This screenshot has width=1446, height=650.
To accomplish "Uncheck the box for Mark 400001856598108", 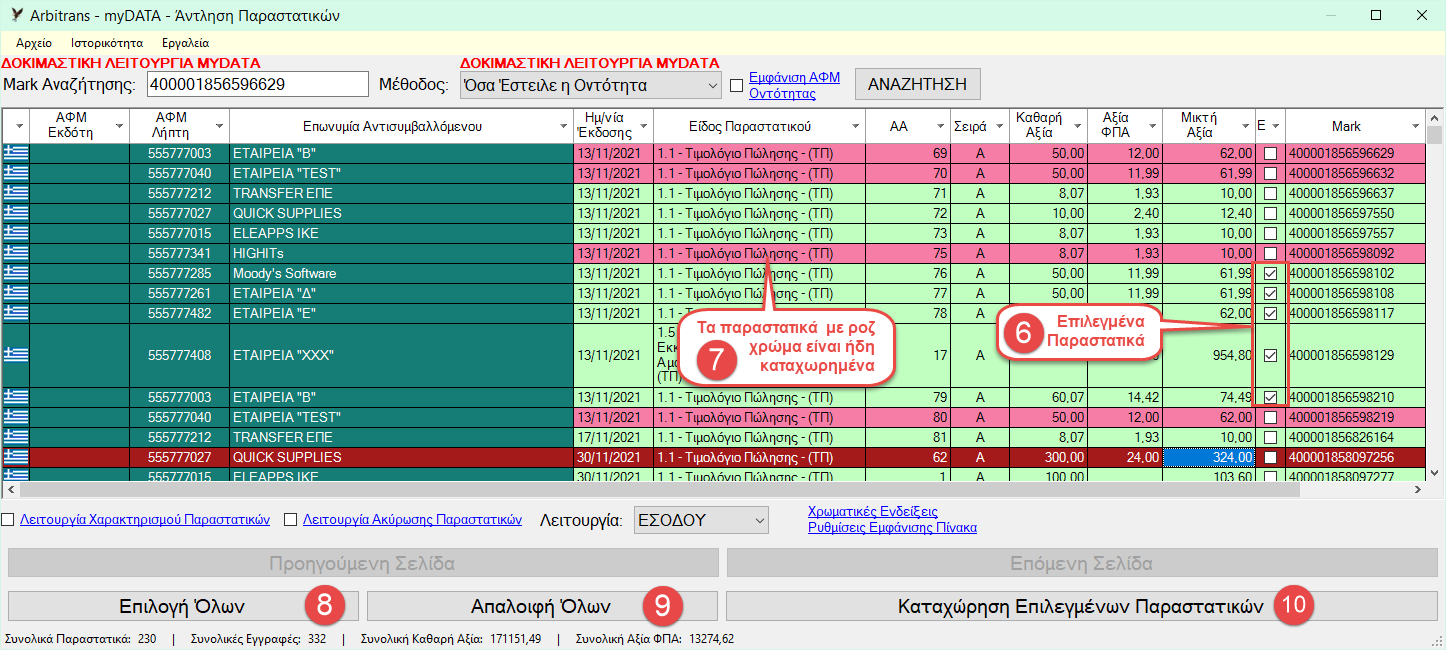I will coord(1270,293).
